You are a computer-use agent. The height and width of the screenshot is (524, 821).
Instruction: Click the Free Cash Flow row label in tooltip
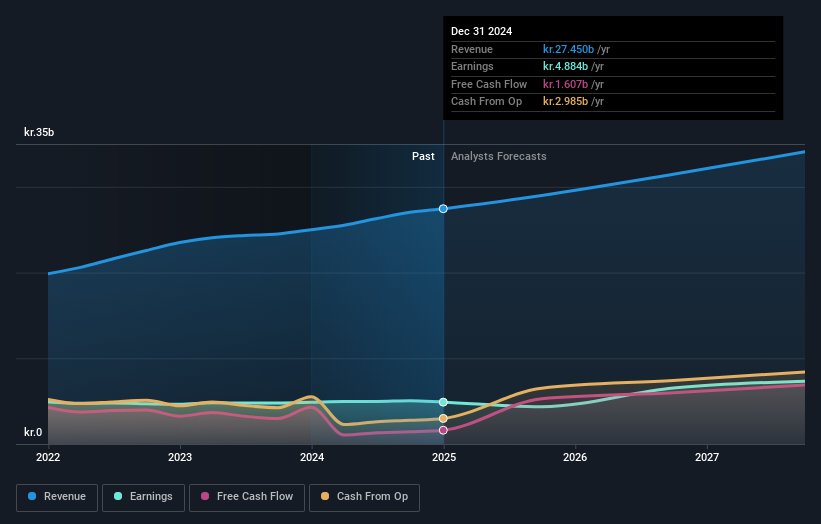click(x=489, y=84)
